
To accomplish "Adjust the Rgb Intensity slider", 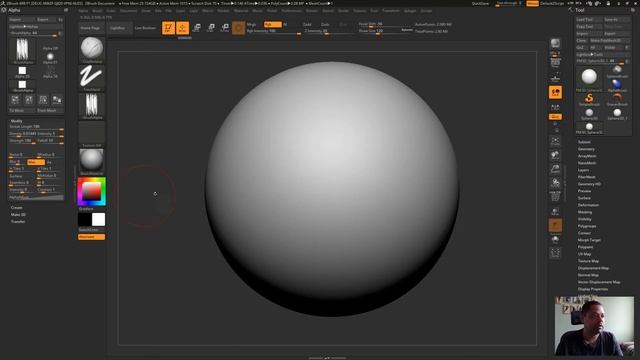I will coord(274,31).
